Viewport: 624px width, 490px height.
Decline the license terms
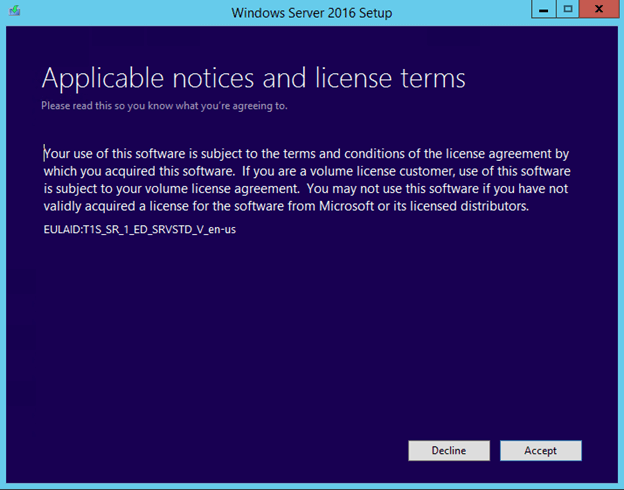(449, 451)
